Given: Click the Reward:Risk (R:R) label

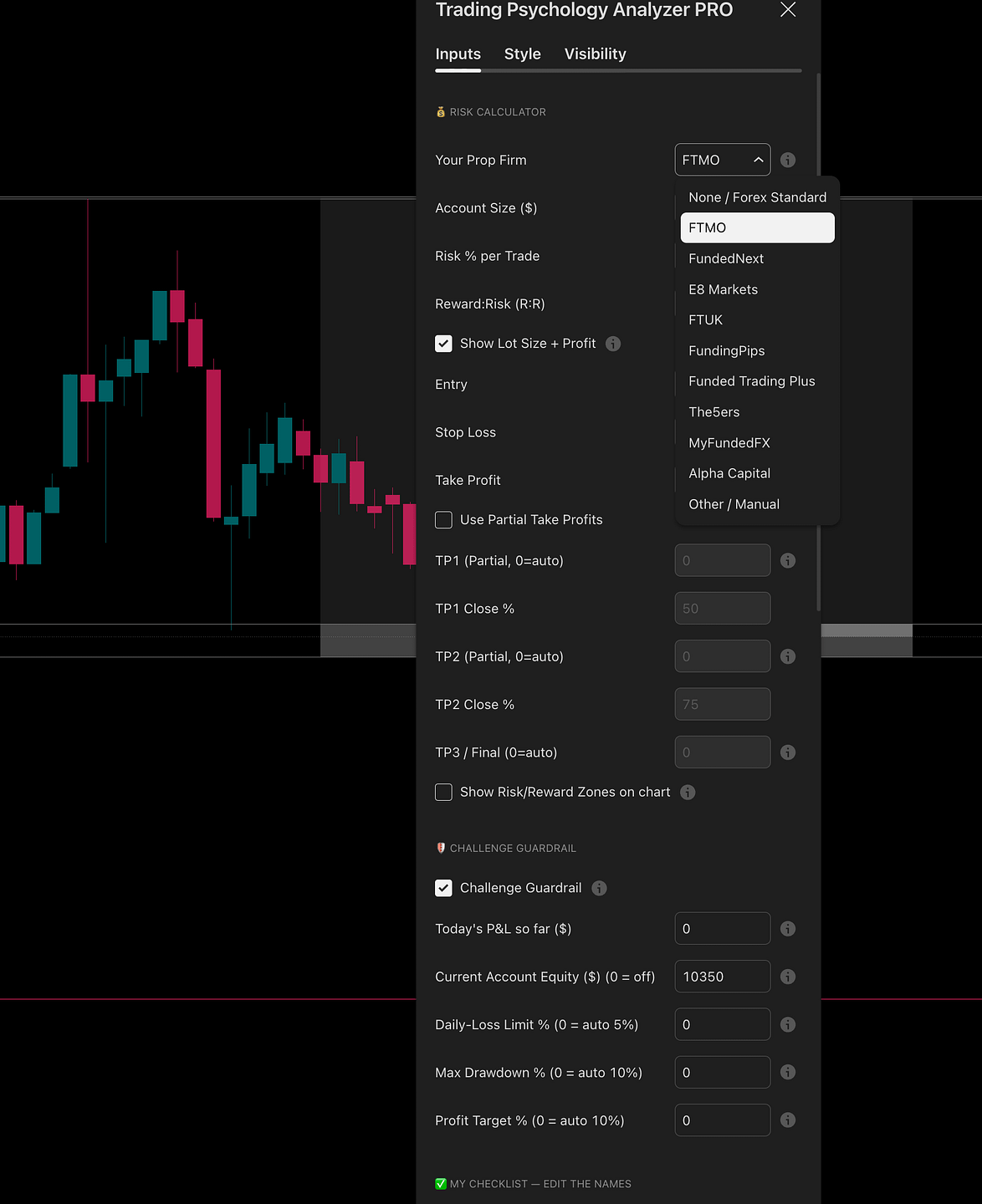Looking at the screenshot, I should pos(490,304).
